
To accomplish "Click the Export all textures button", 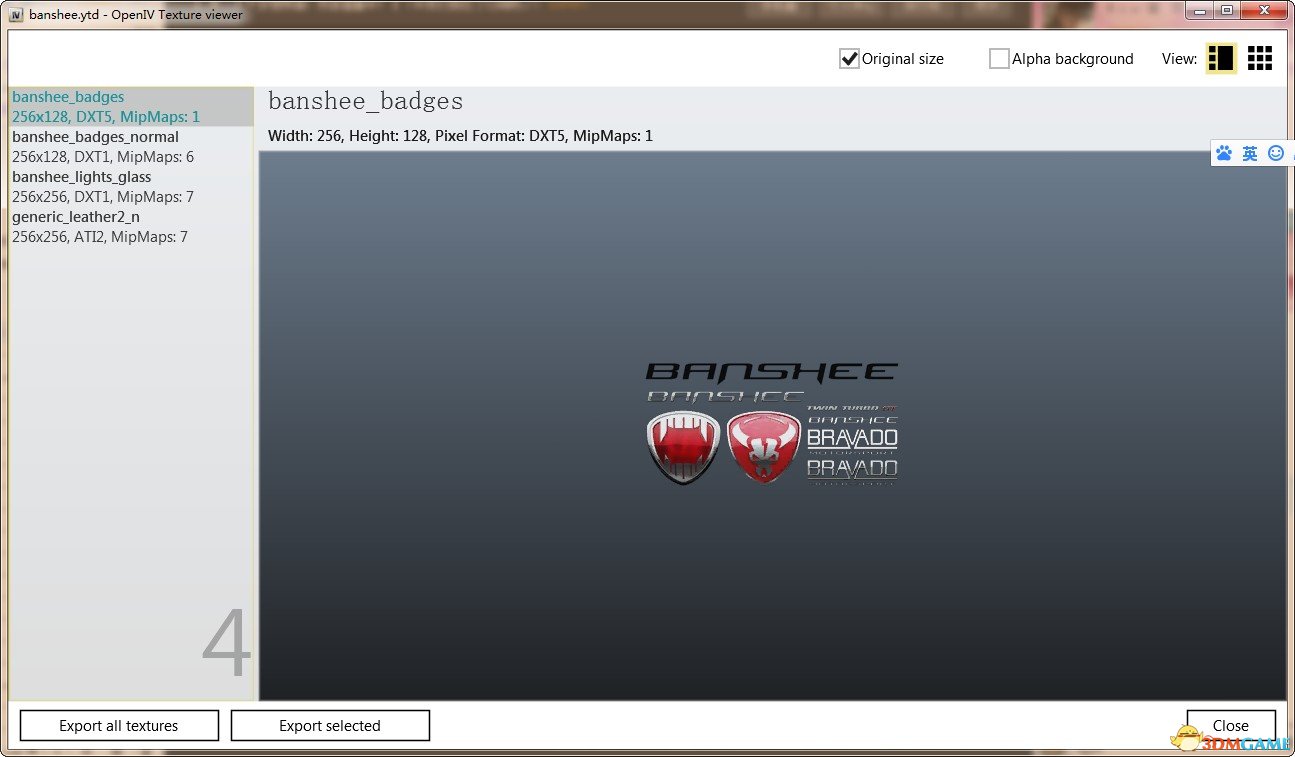I will pyautogui.click(x=119, y=726).
